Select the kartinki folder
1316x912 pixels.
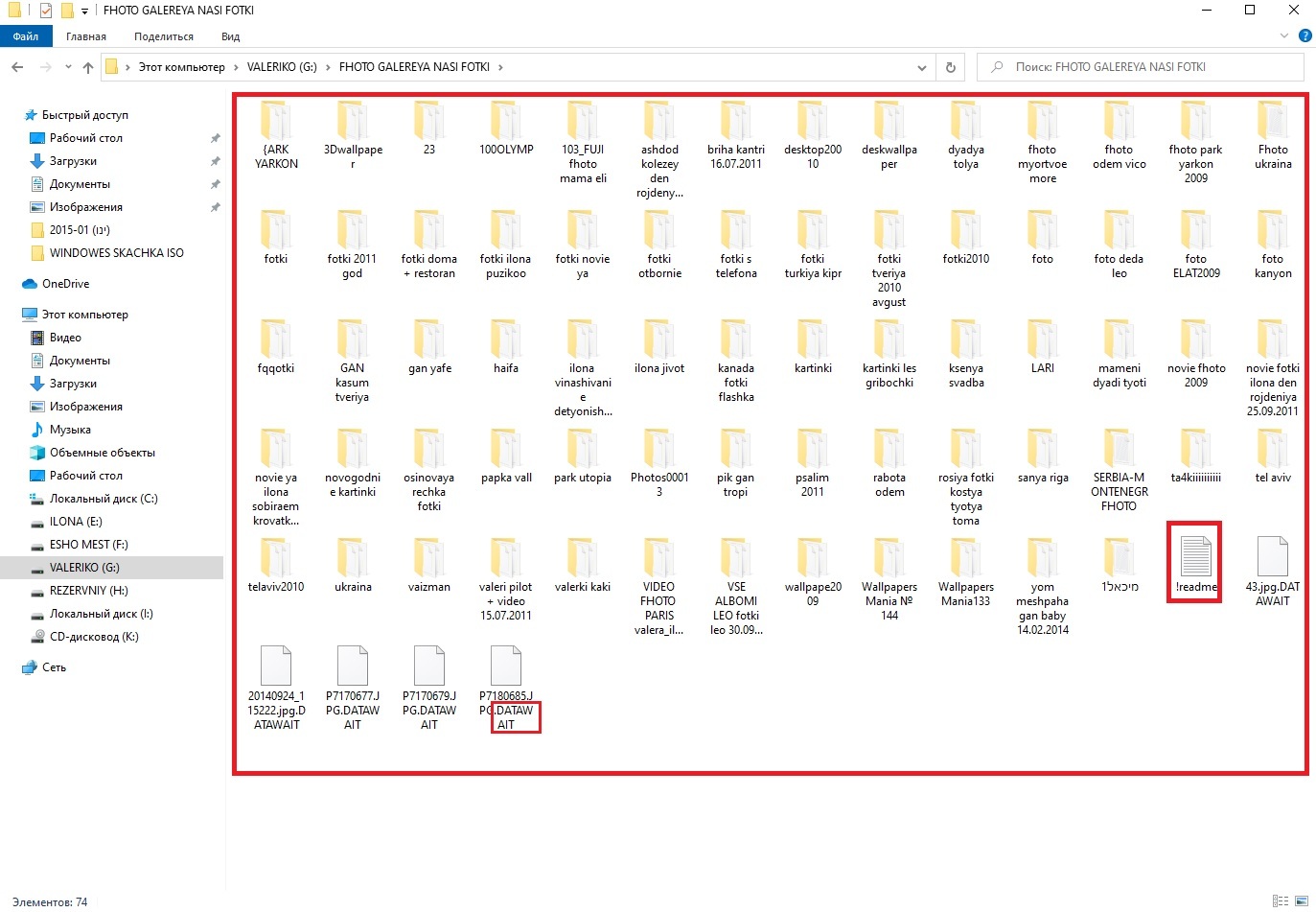[x=813, y=347]
